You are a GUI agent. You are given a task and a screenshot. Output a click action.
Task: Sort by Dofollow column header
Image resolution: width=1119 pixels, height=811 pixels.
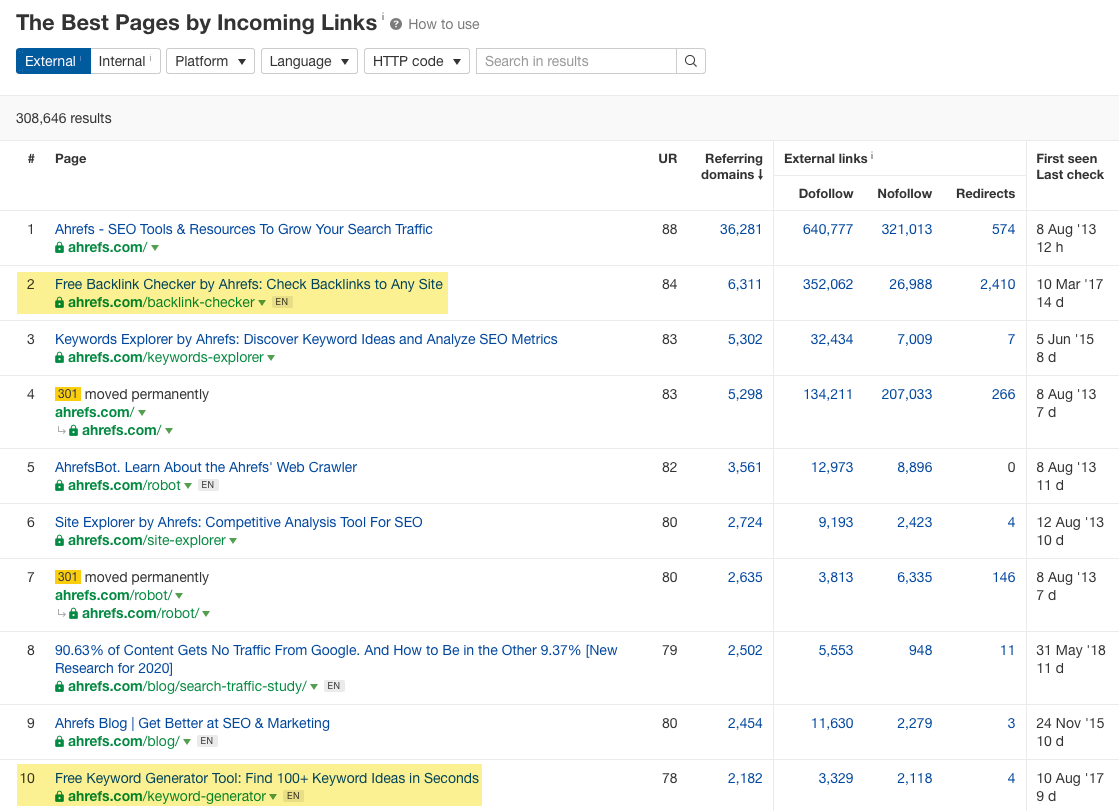point(825,193)
